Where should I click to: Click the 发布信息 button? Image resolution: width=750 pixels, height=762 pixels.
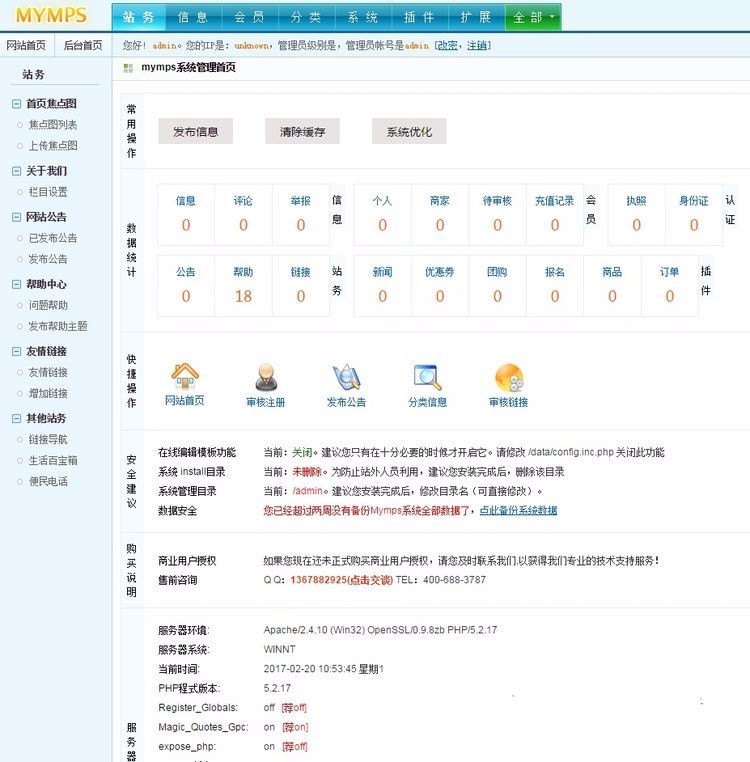[x=195, y=131]
